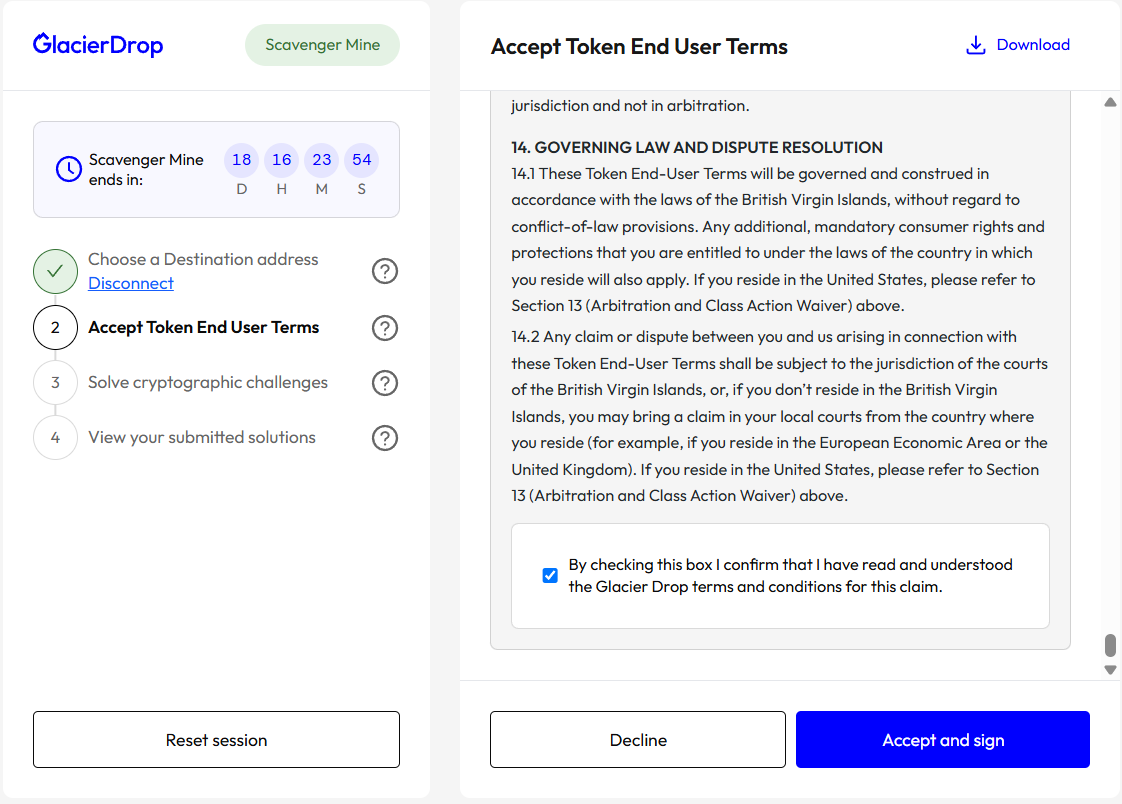Viewport: 1122px width, 804px height.
Task: Click the Reset session button
Action: pyautogui.click(x=216, y=740)
